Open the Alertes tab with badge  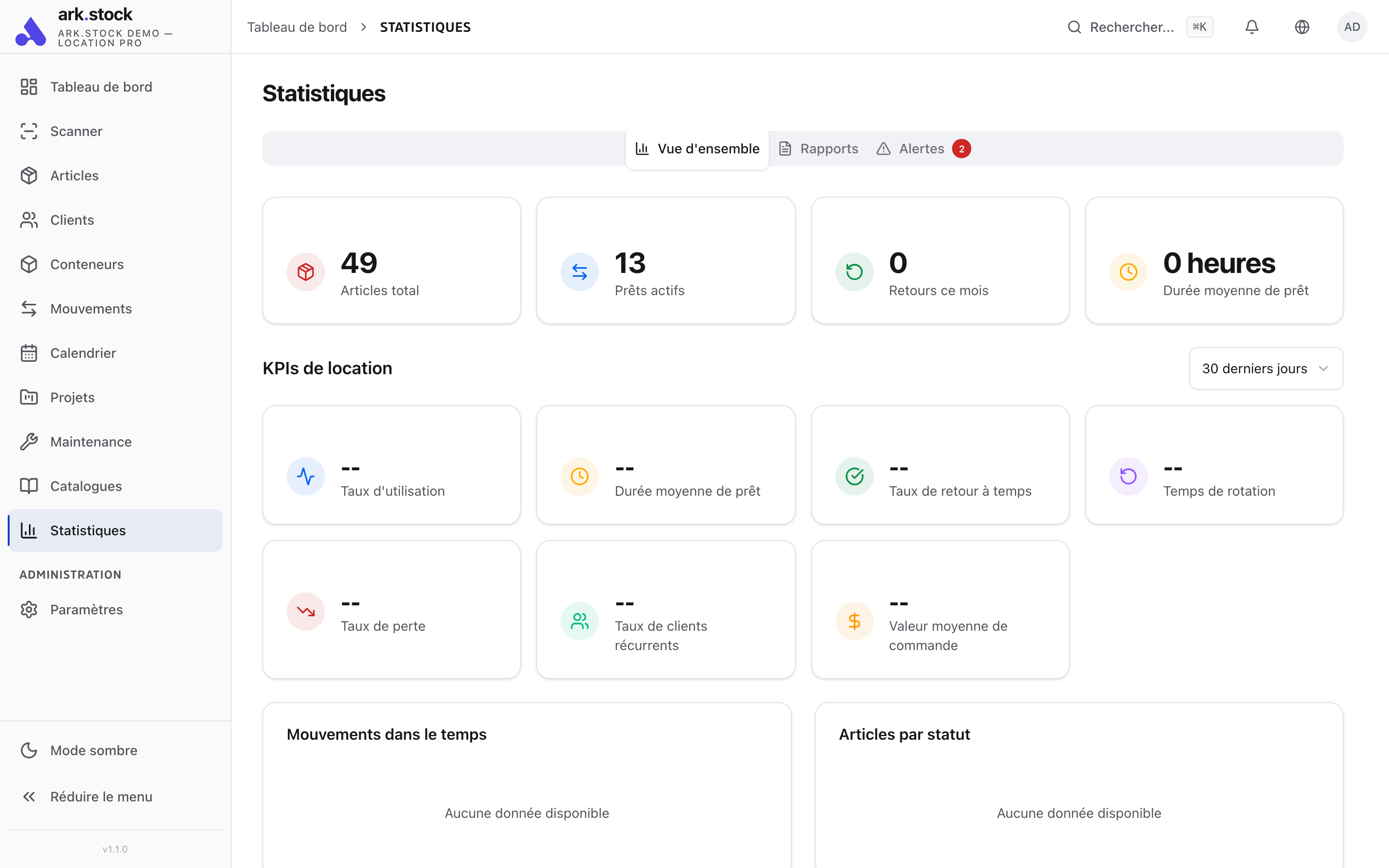[921, 148]
